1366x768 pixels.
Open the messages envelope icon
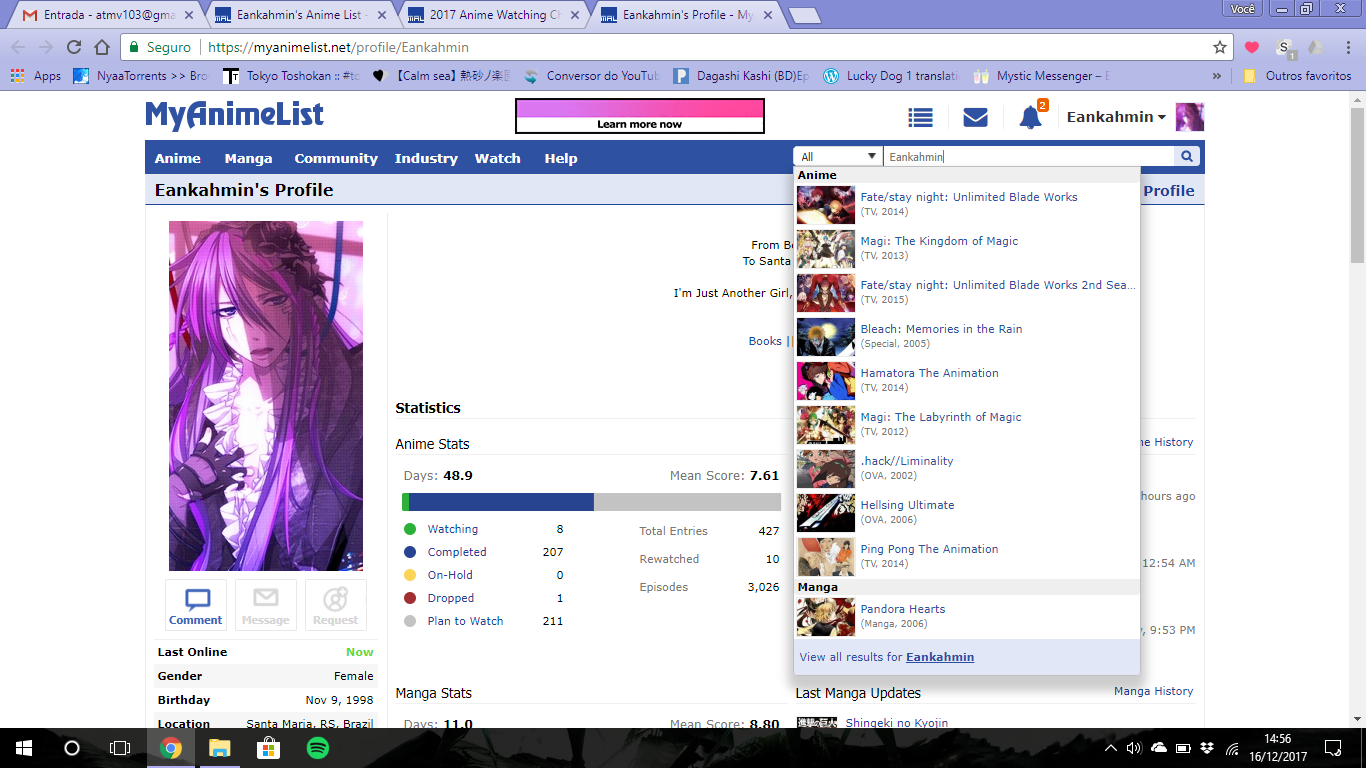pos(975,117)
